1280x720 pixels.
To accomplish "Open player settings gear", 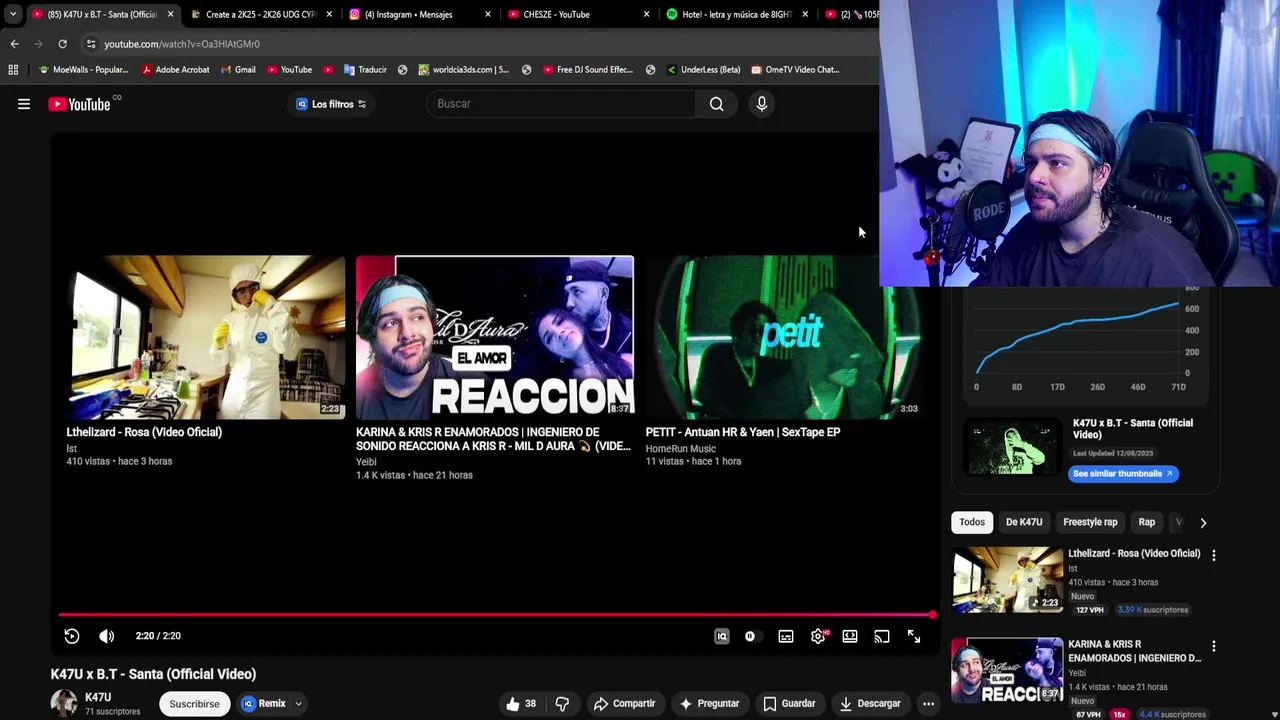I will click(x=819, y=636).
